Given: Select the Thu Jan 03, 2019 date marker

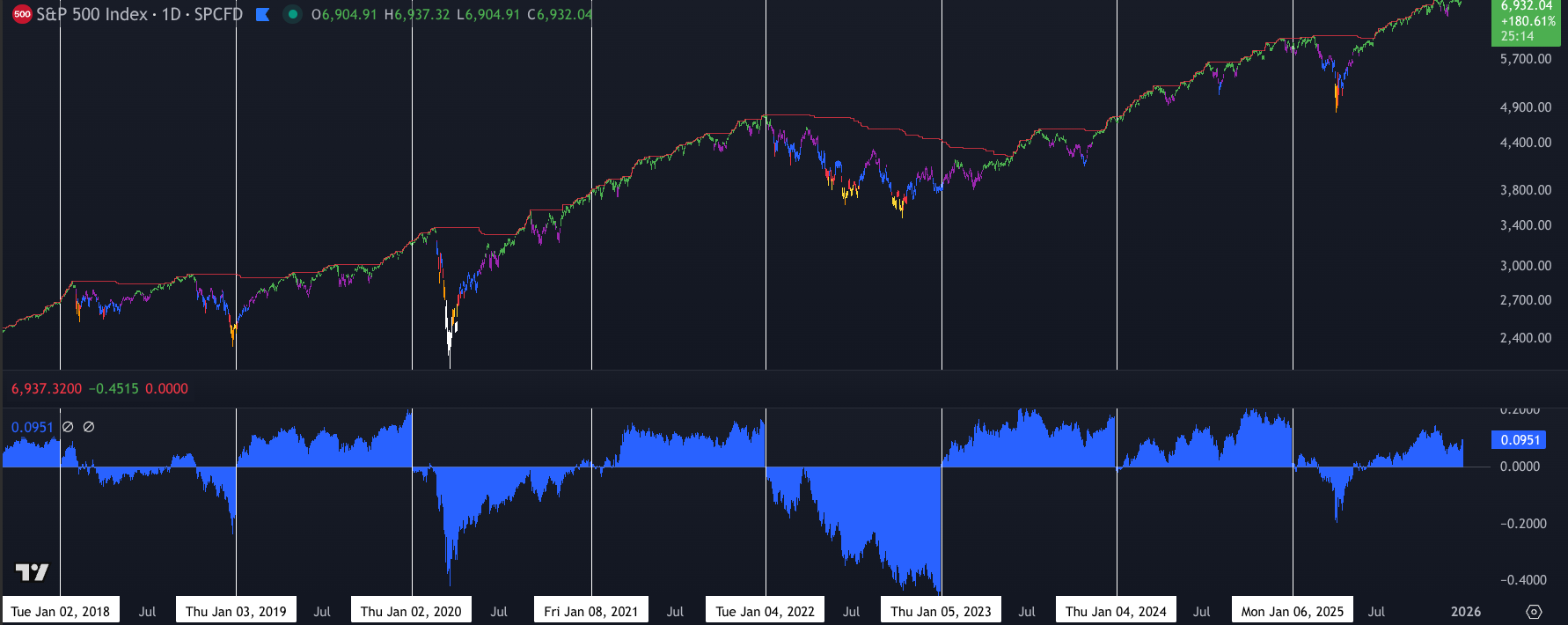Looking at the screenshot, I should coord(236,611).
